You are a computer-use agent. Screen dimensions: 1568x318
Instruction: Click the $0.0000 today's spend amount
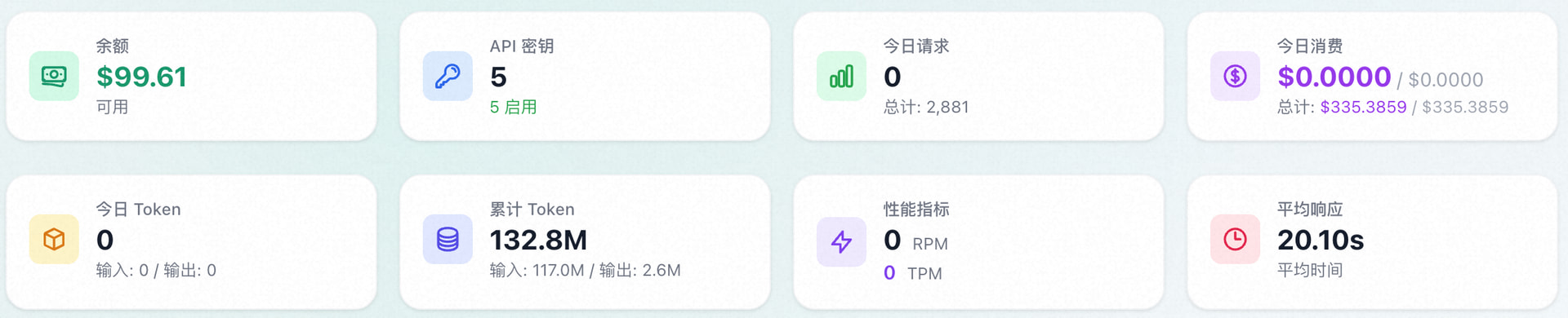pyautogui.click(x=1334, y=77)
